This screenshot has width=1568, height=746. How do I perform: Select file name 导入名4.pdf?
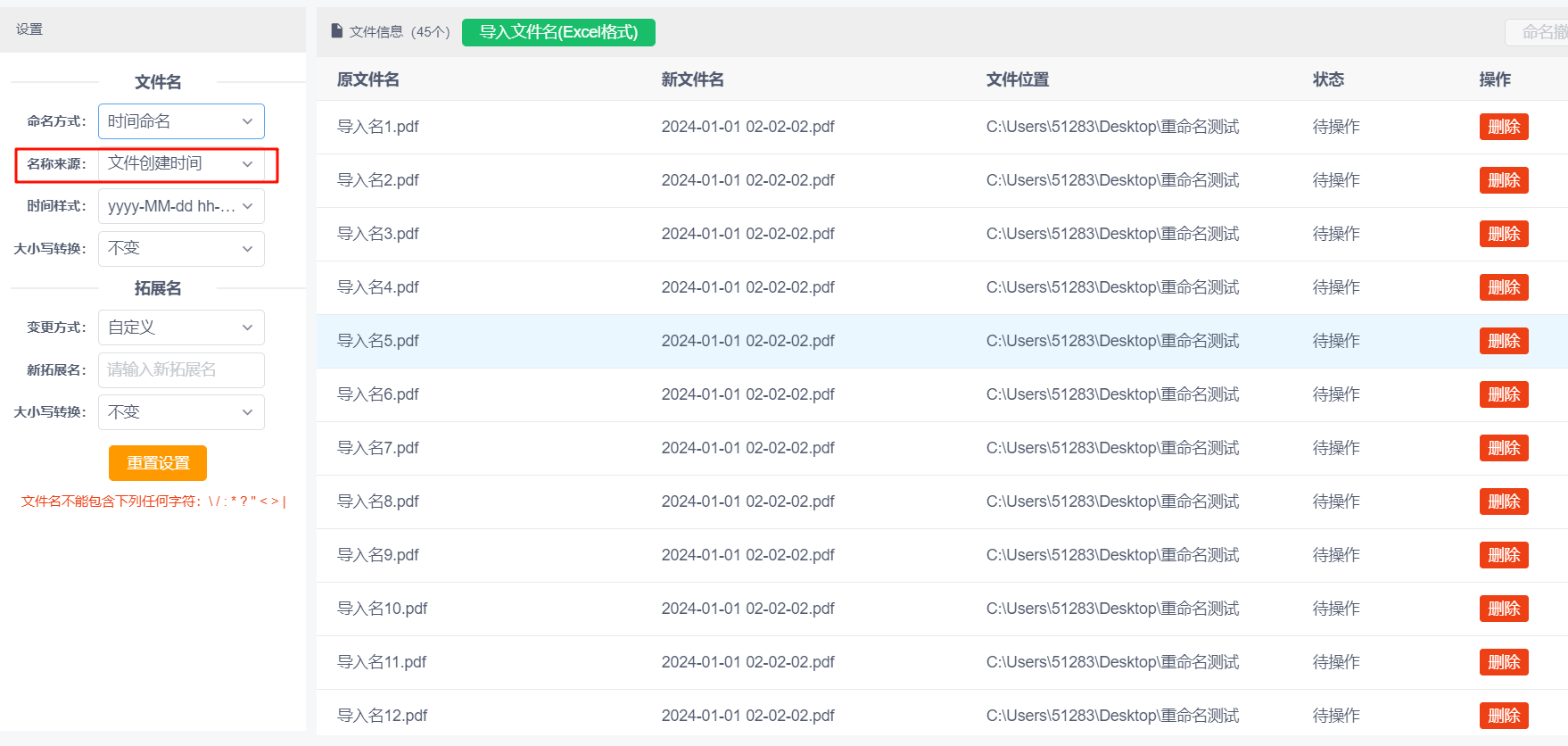[377, 287]
